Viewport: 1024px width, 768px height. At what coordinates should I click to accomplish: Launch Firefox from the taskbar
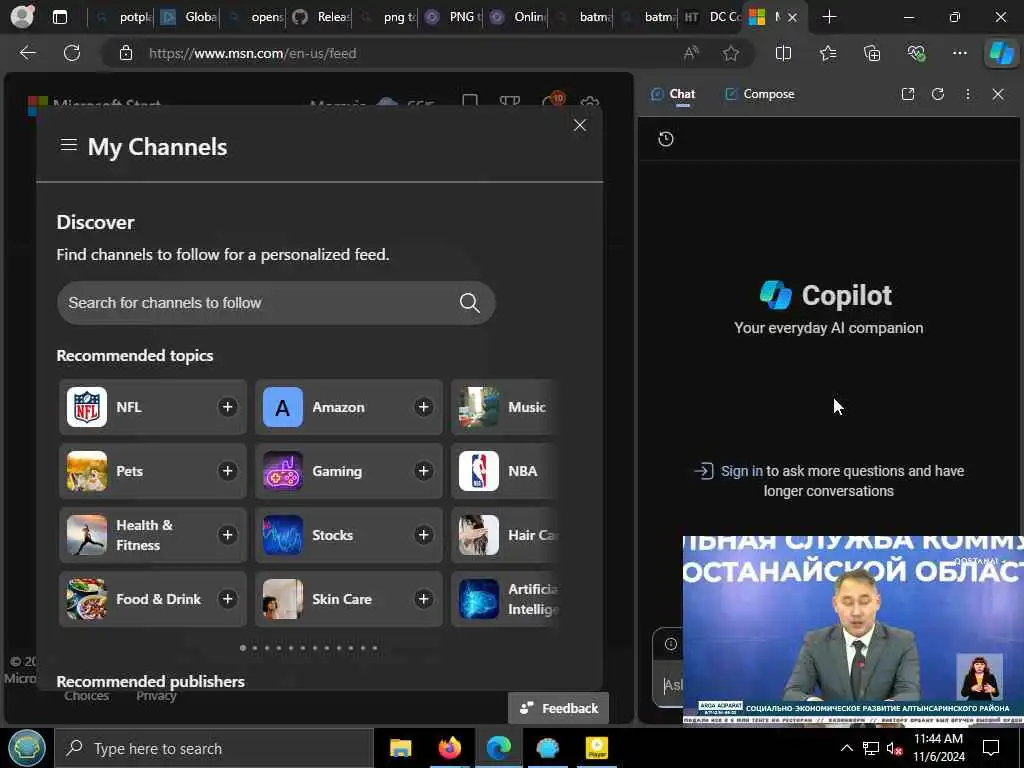click(449, 748)
